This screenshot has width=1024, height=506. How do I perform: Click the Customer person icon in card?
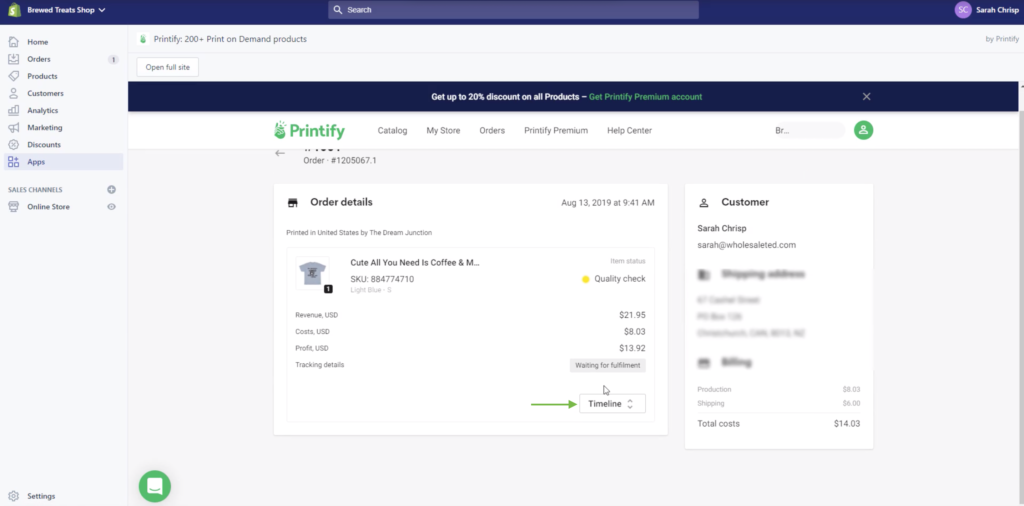click(704, 203)
